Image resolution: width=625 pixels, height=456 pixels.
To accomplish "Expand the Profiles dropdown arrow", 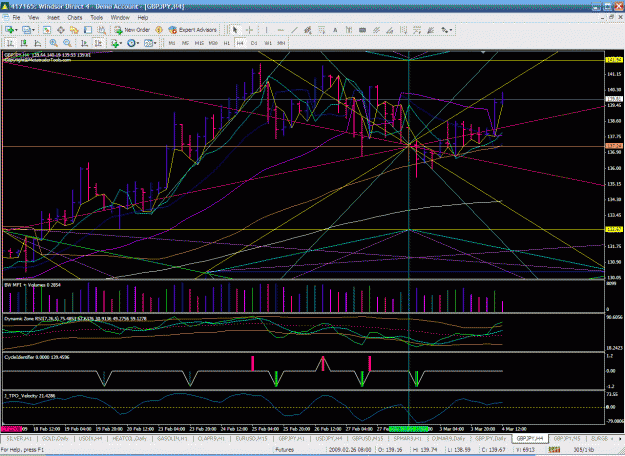I will point(33,30).
